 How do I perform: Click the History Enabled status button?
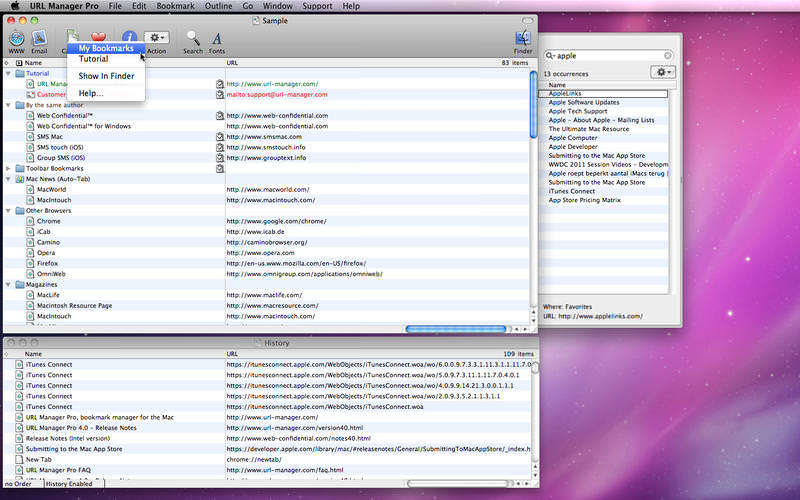[69, 484]
